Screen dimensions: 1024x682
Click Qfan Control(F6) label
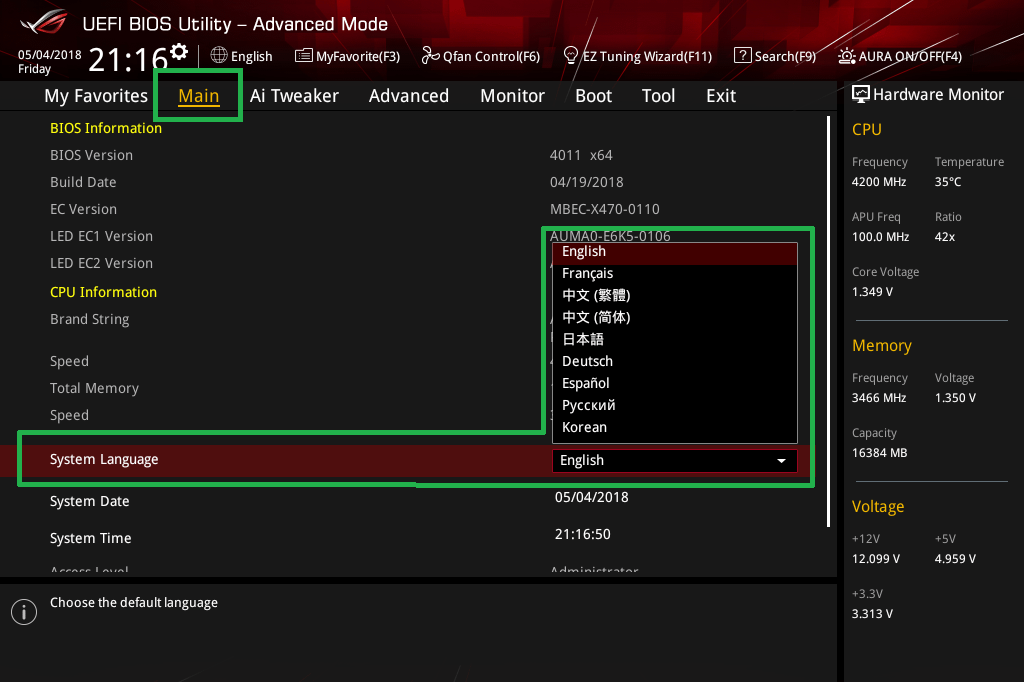click(491, 56)
